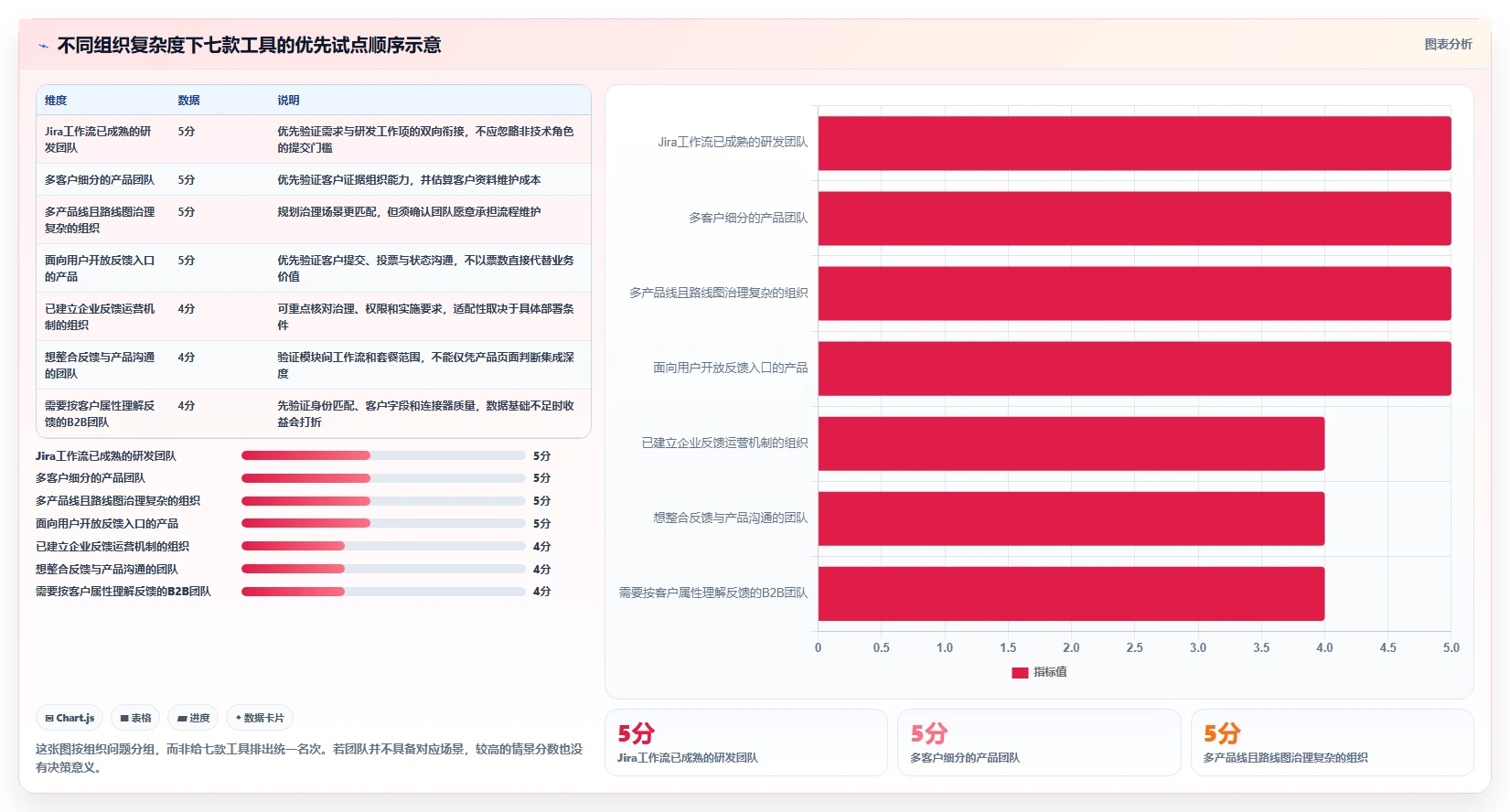1510x812 pixels.
Task: Select table row 面向用户开放反馈入口的产品
Action: click(314, 268)
